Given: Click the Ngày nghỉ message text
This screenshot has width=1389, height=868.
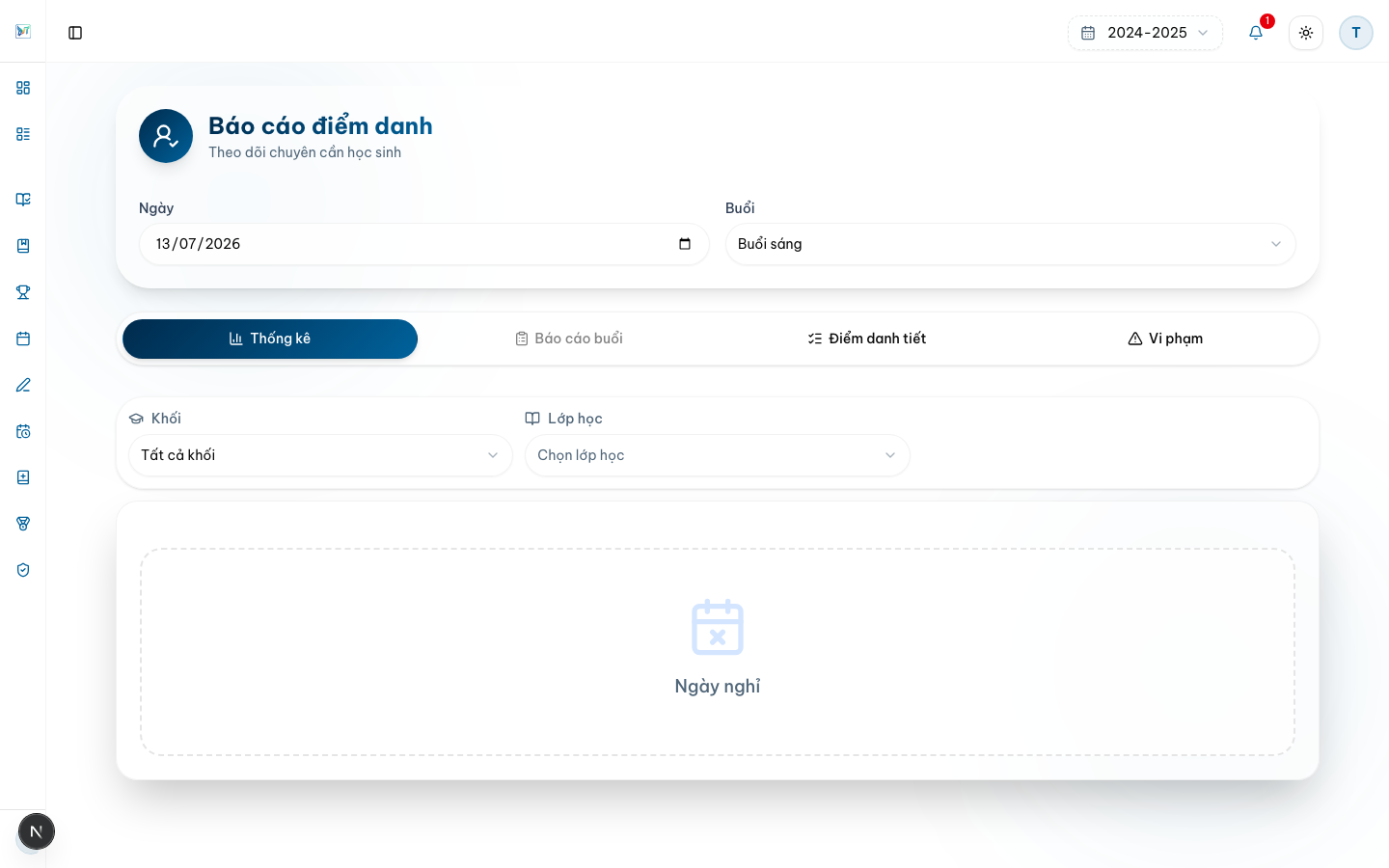Looking at the screenshot, I should [718, 686].
